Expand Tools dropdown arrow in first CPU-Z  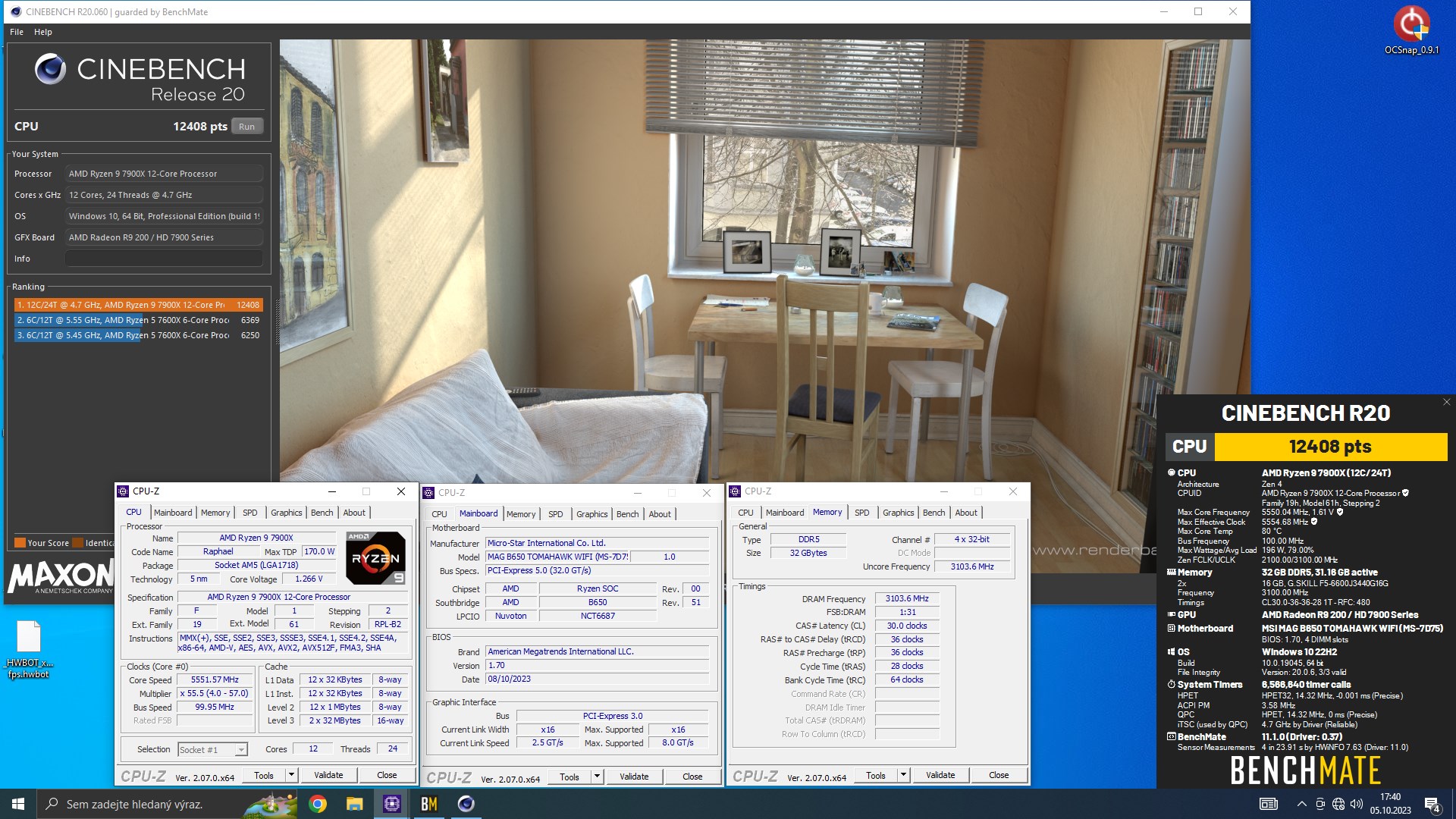(291, 775)
